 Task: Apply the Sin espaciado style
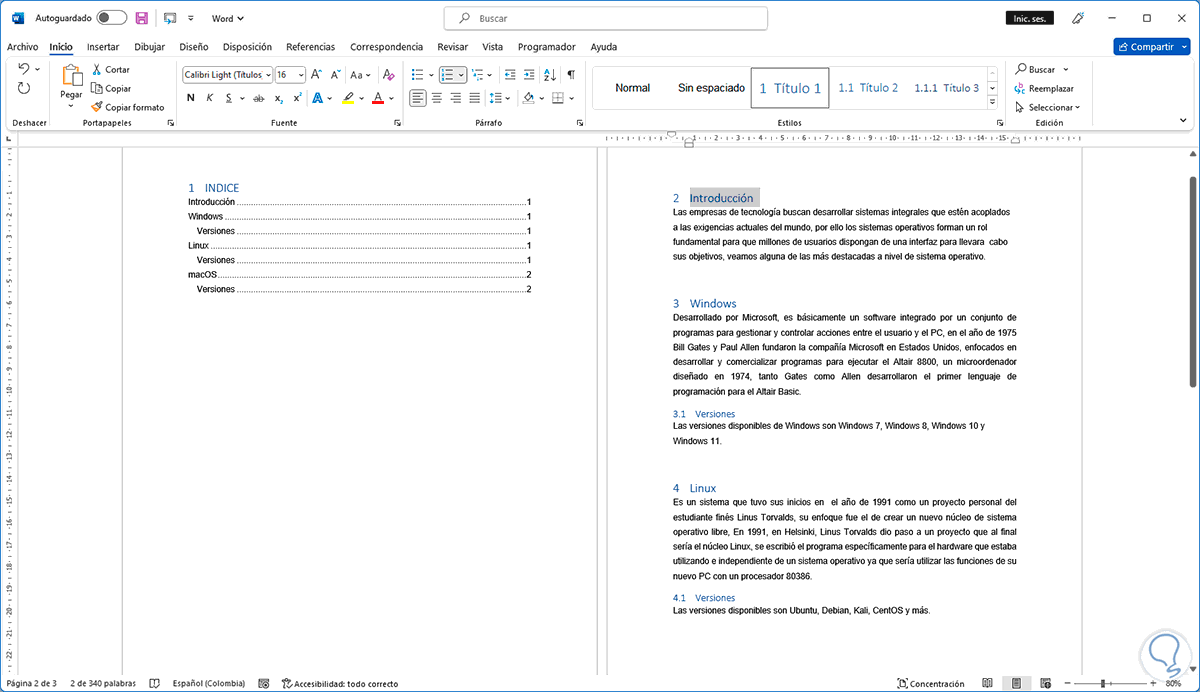point(711,88)
